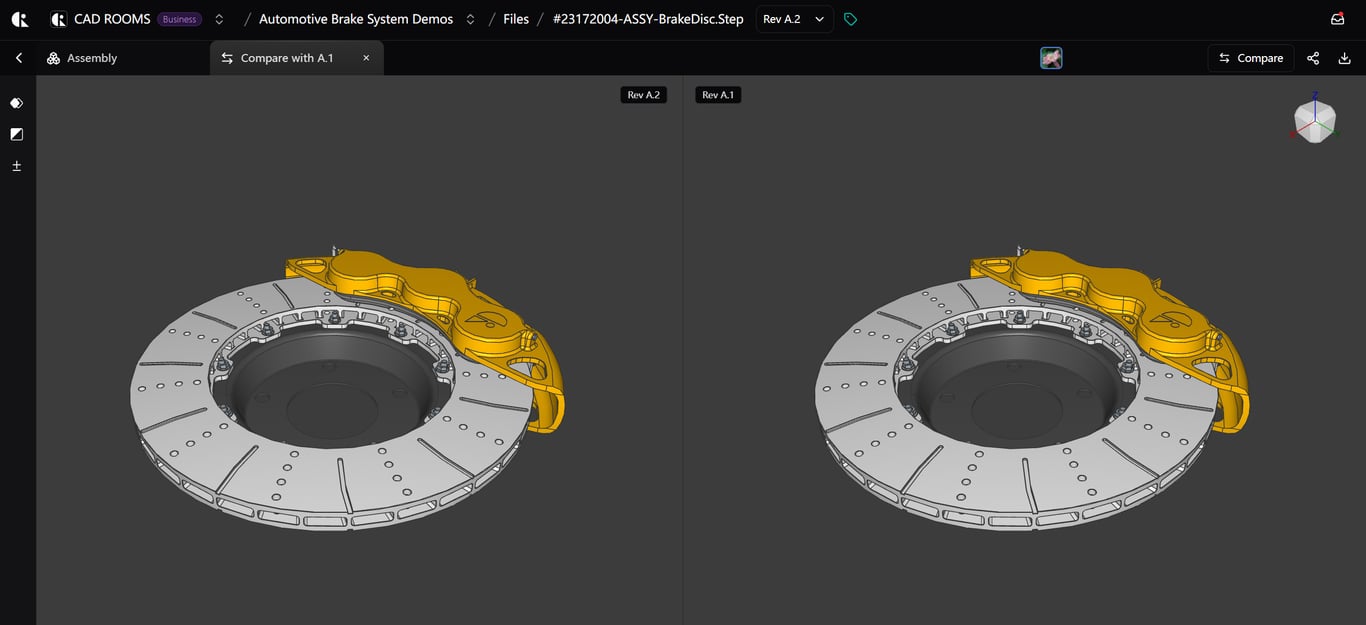The image size is (1366, 625).
Task: Click the XYZ orientation cube
Action: [x=1314, y=120]
